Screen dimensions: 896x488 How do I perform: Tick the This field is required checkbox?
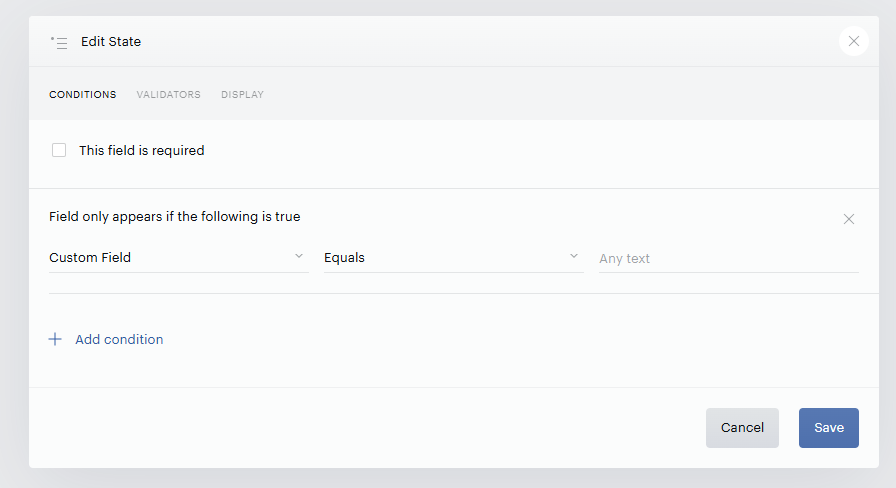coord(59,150)
